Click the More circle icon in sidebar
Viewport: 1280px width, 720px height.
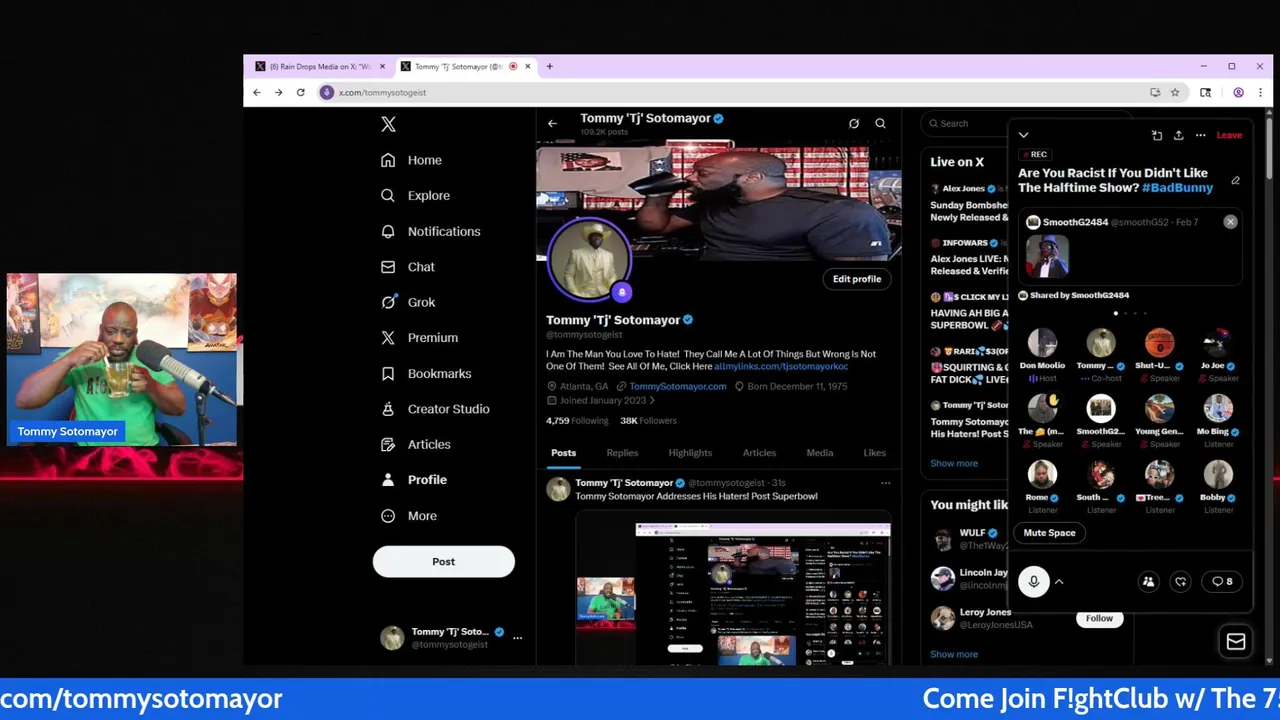coord(388,516)
